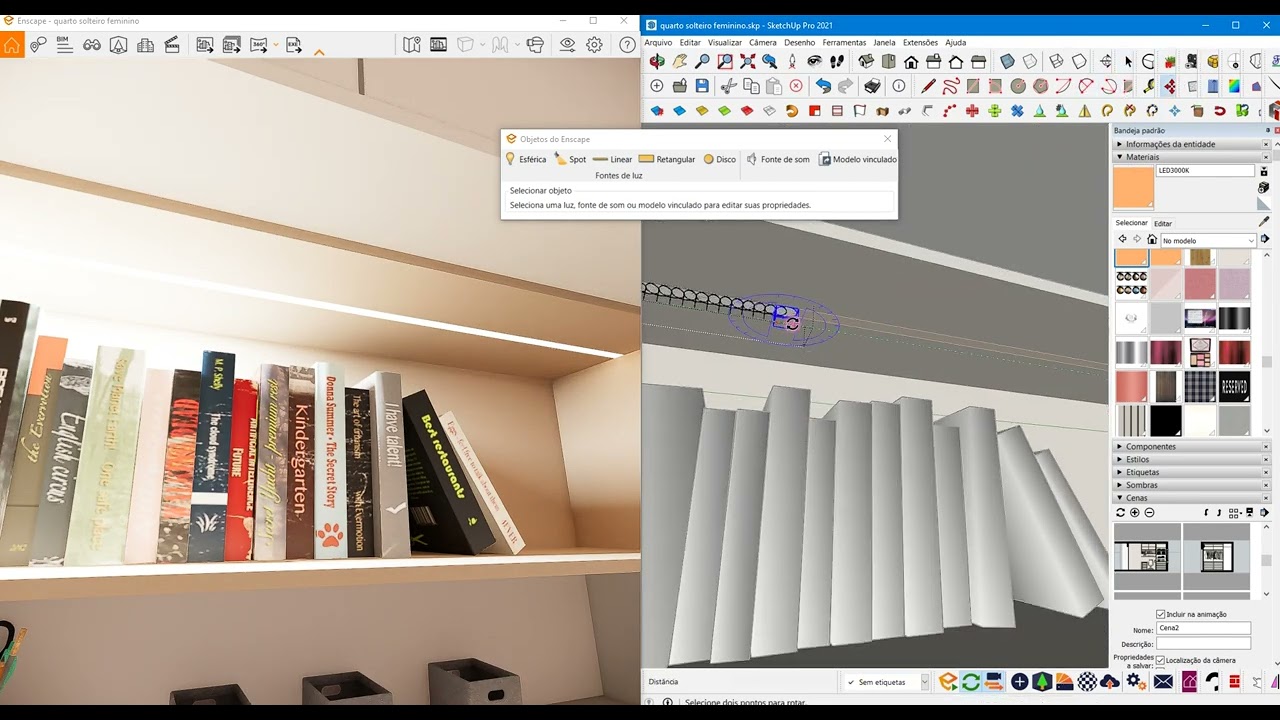Image resolution: width=1280 pixels, height=720 pixels.
Task: Click Fonte de som button
Action: pos(778,159)
